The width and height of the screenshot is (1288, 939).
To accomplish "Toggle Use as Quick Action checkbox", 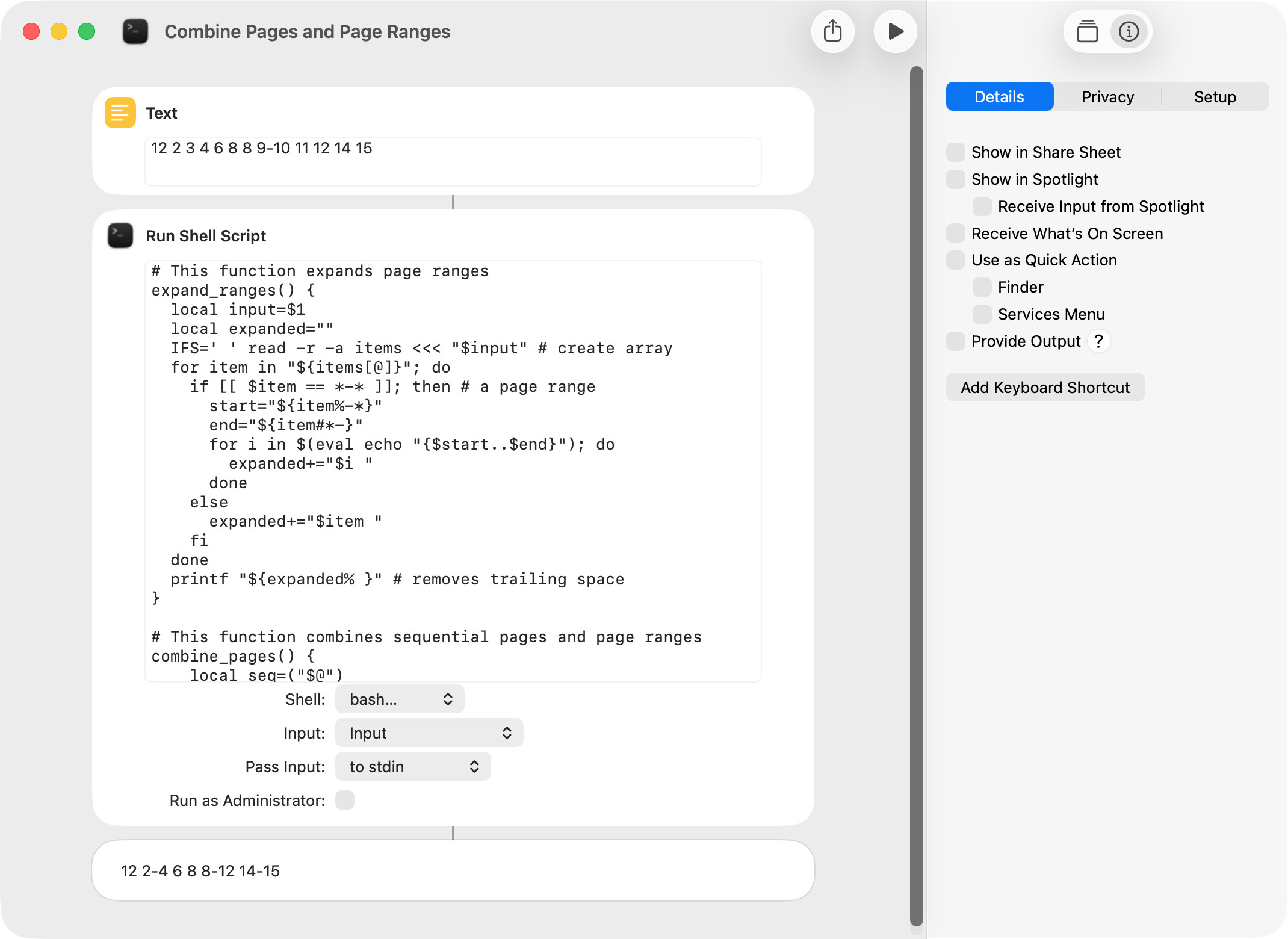I will [x=955, y=260].
